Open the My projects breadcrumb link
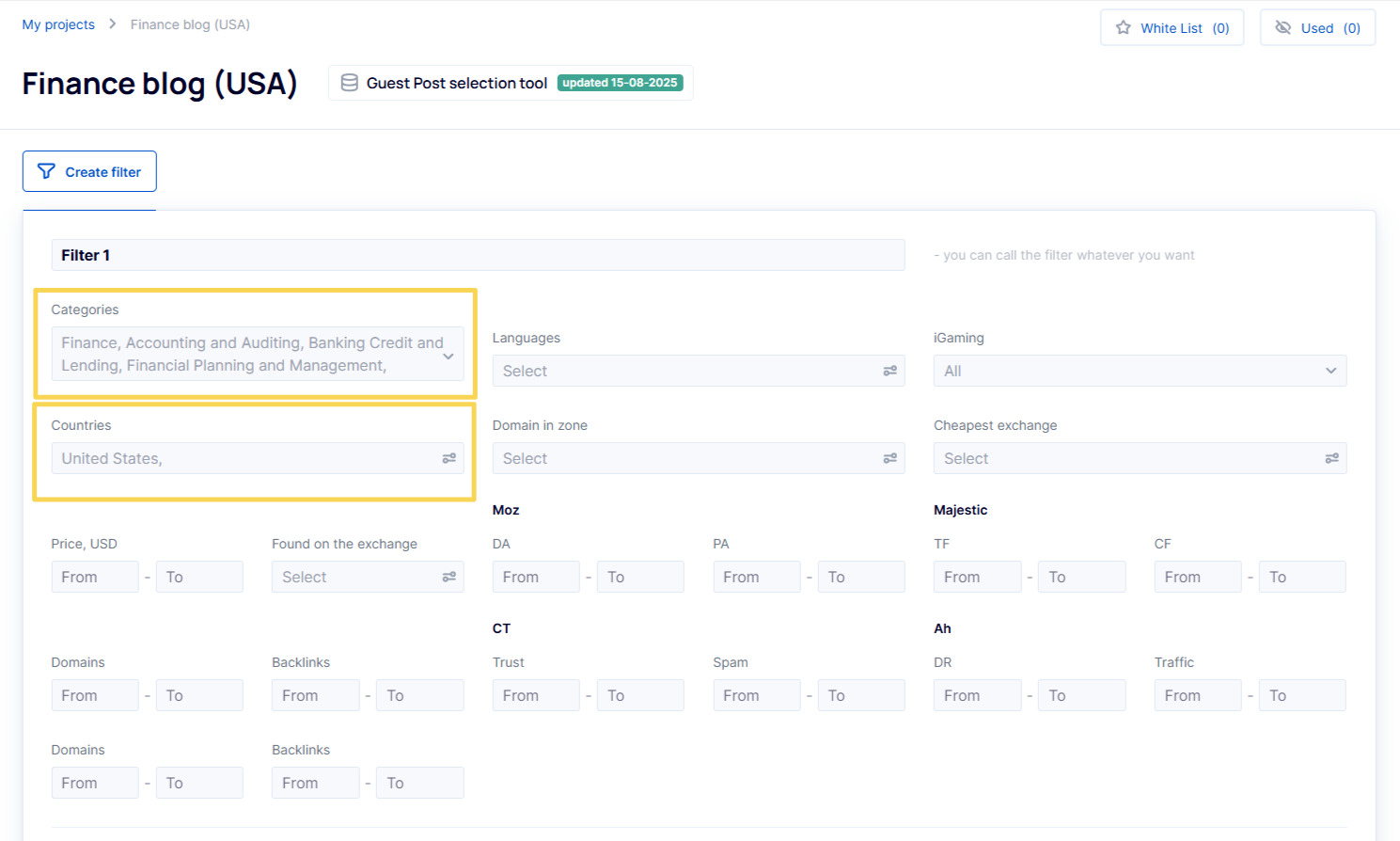Image resolution: width=1400 pixels, height=841 pixels. (x=58, y=24)
